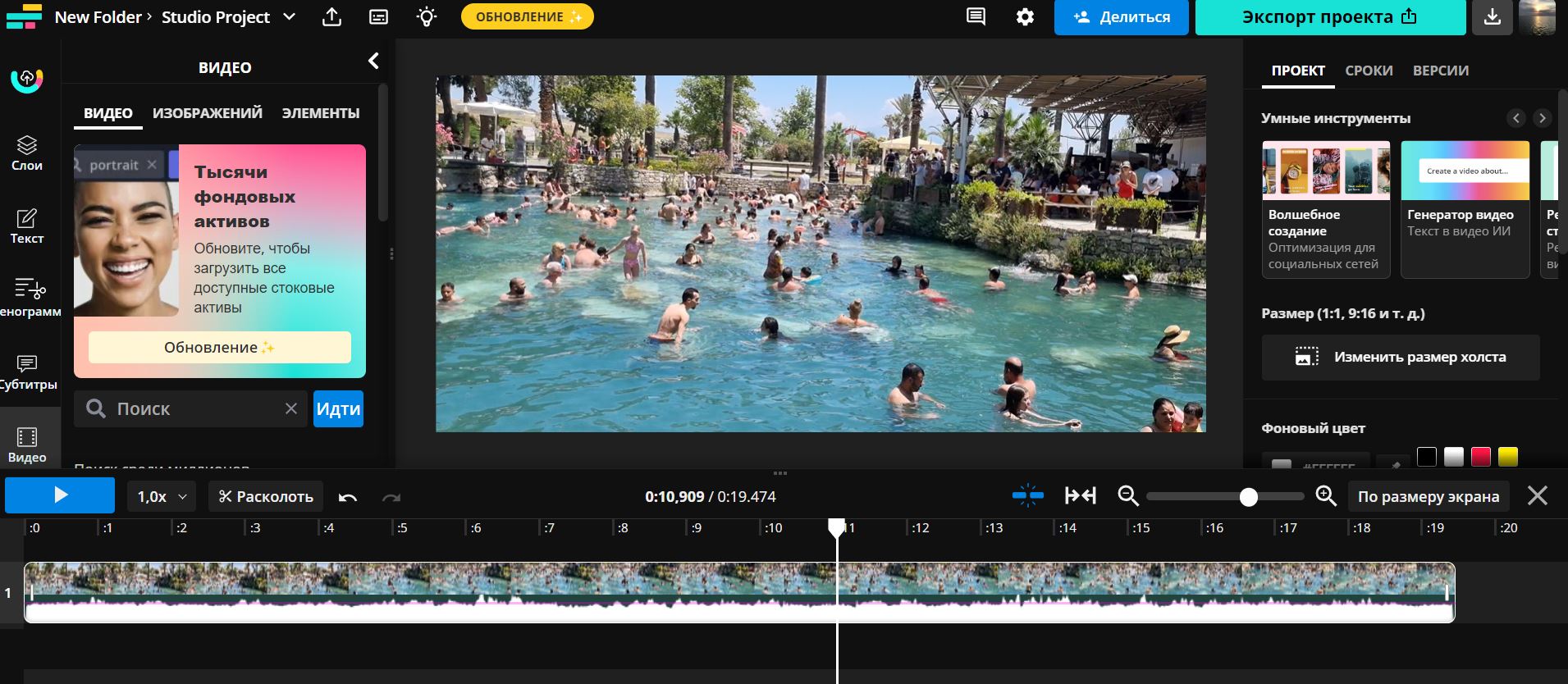Click Изменить размер холста button
The width and height of the screenshot is (1568, 684).
tap(1401, 357)
